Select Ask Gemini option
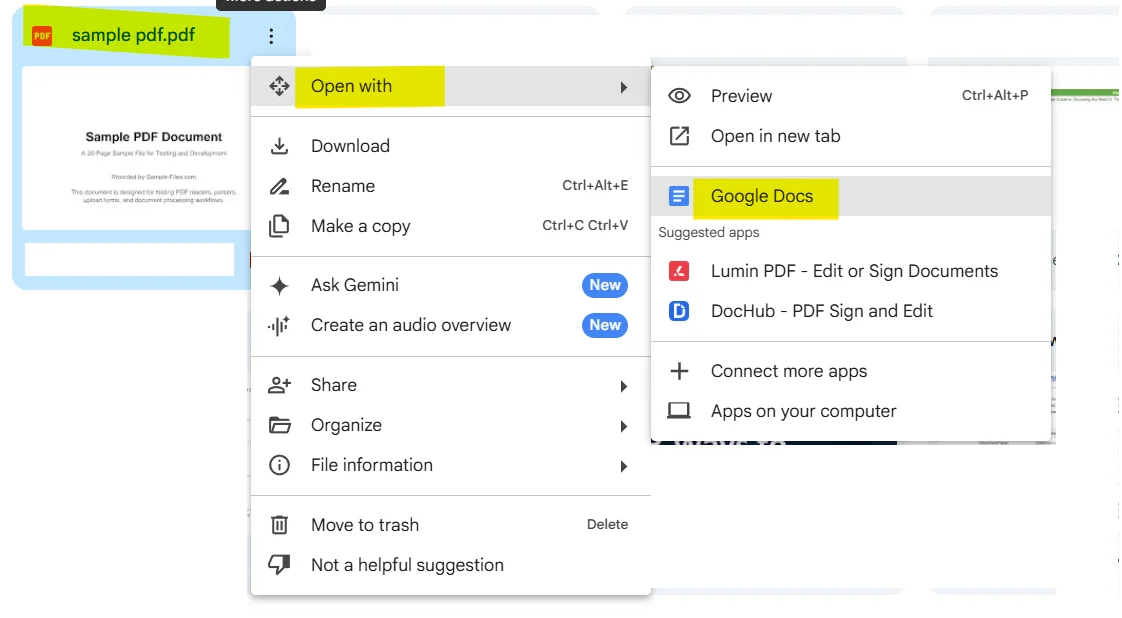The width and height of the screenshot is (1122, 618). click(451, 285)
